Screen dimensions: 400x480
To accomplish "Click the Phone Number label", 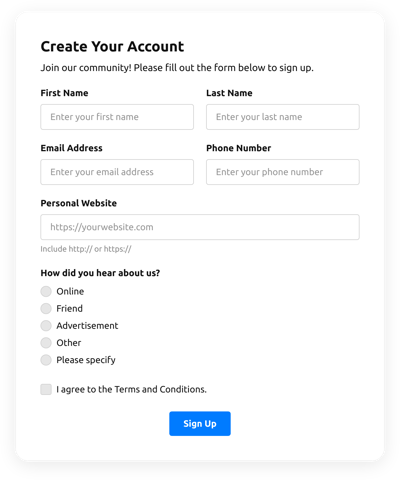I will tap(239, 148).
